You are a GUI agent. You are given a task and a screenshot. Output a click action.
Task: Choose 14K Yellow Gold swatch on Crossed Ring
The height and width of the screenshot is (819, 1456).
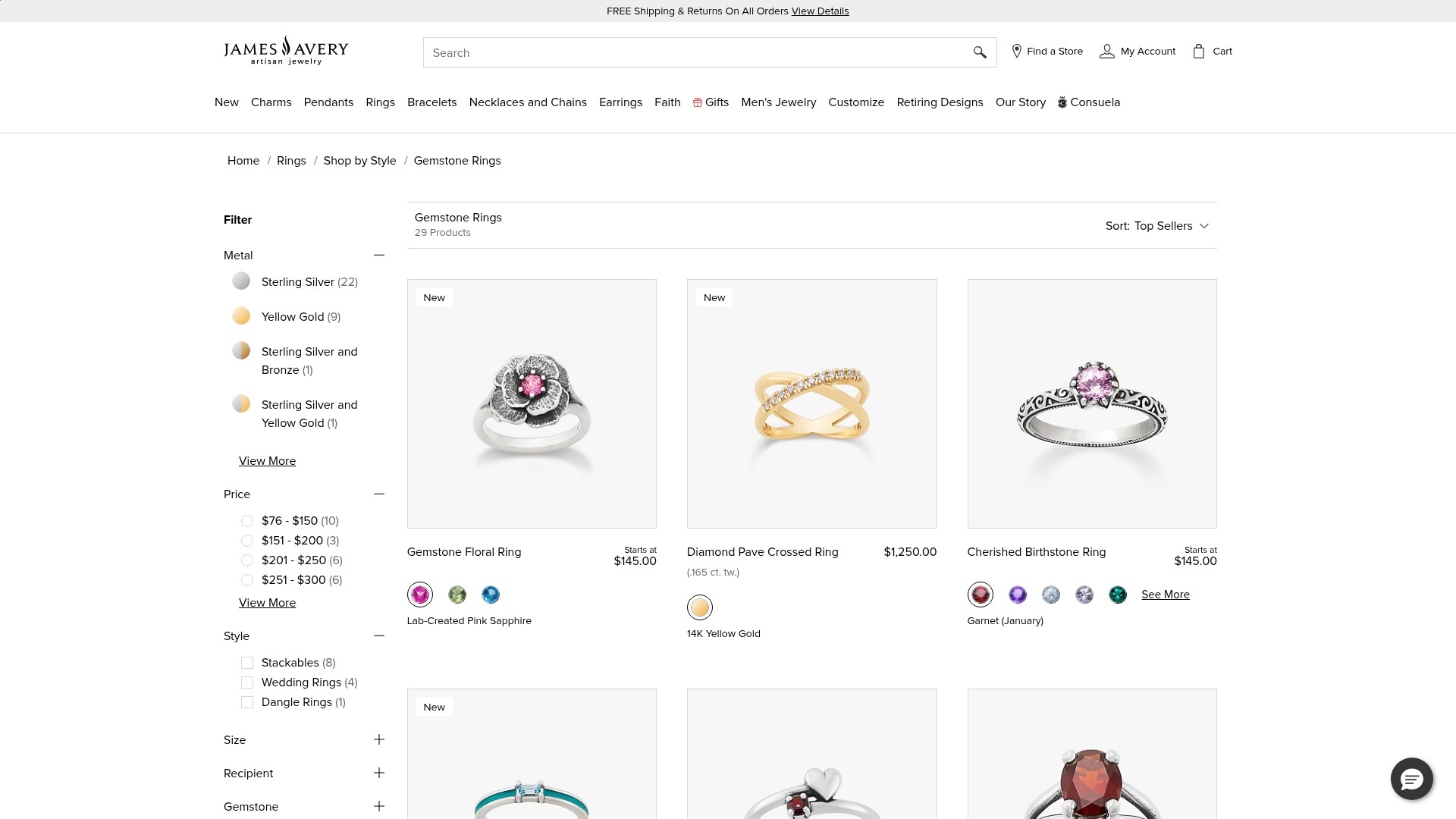coord(700,607)
